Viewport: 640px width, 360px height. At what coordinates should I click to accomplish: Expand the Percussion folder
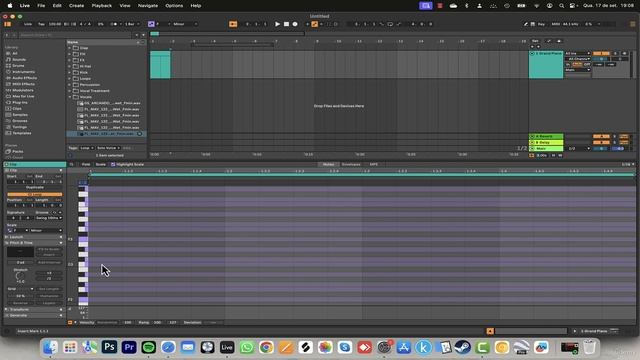[x=69, y=84]
